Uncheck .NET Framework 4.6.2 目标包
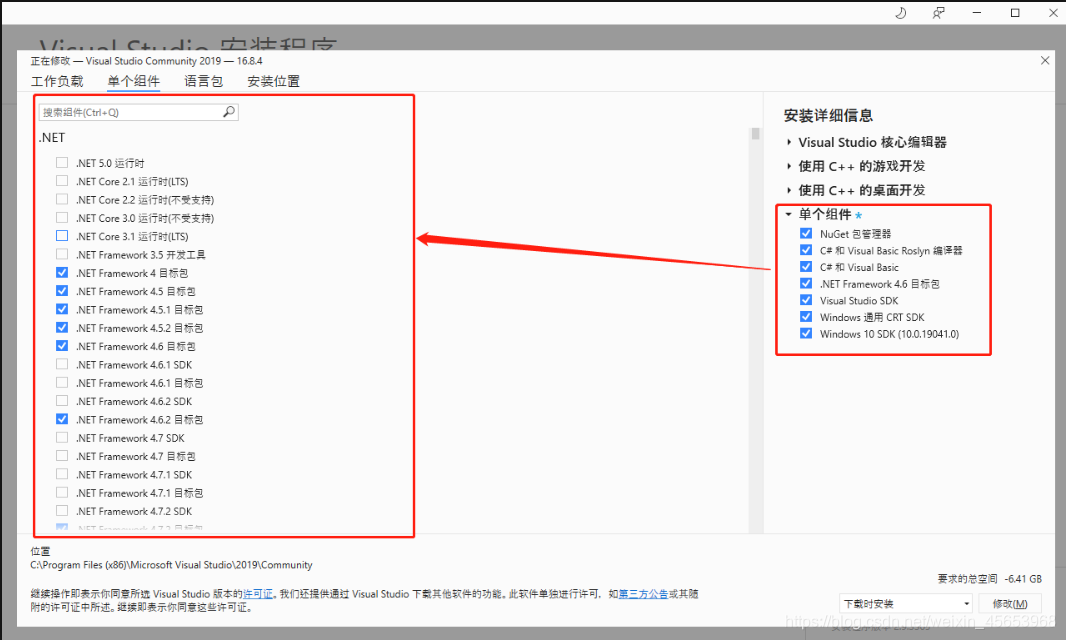 62,419
